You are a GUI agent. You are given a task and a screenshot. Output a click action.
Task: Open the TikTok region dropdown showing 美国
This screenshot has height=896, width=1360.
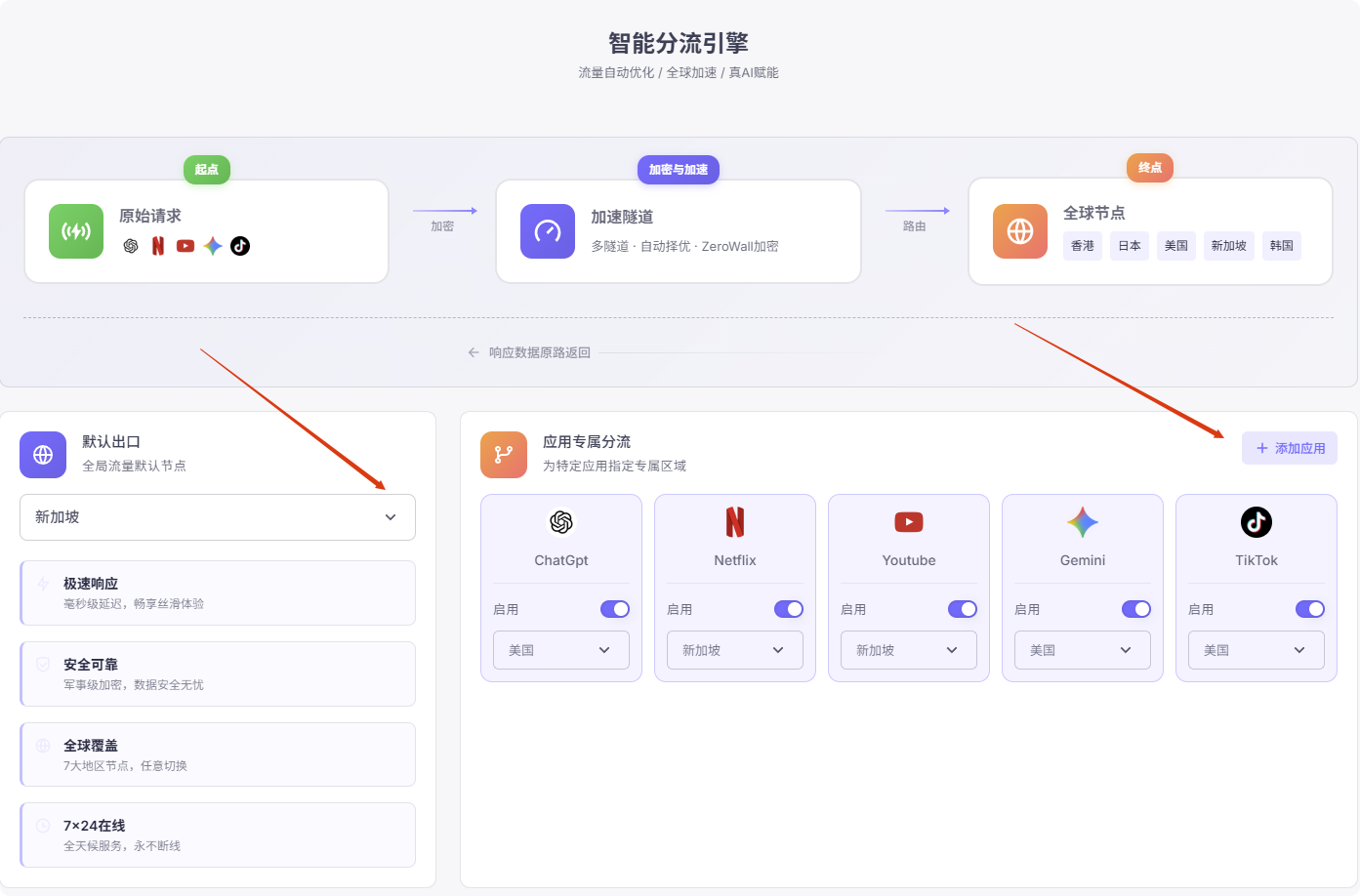tap(1257, 650)
